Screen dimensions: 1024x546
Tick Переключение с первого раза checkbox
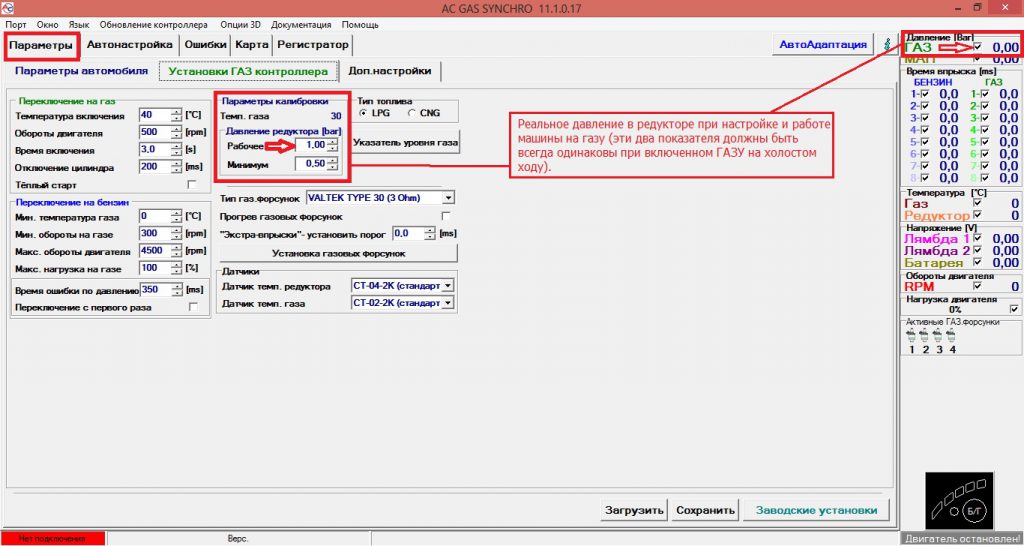coord(193,306)
